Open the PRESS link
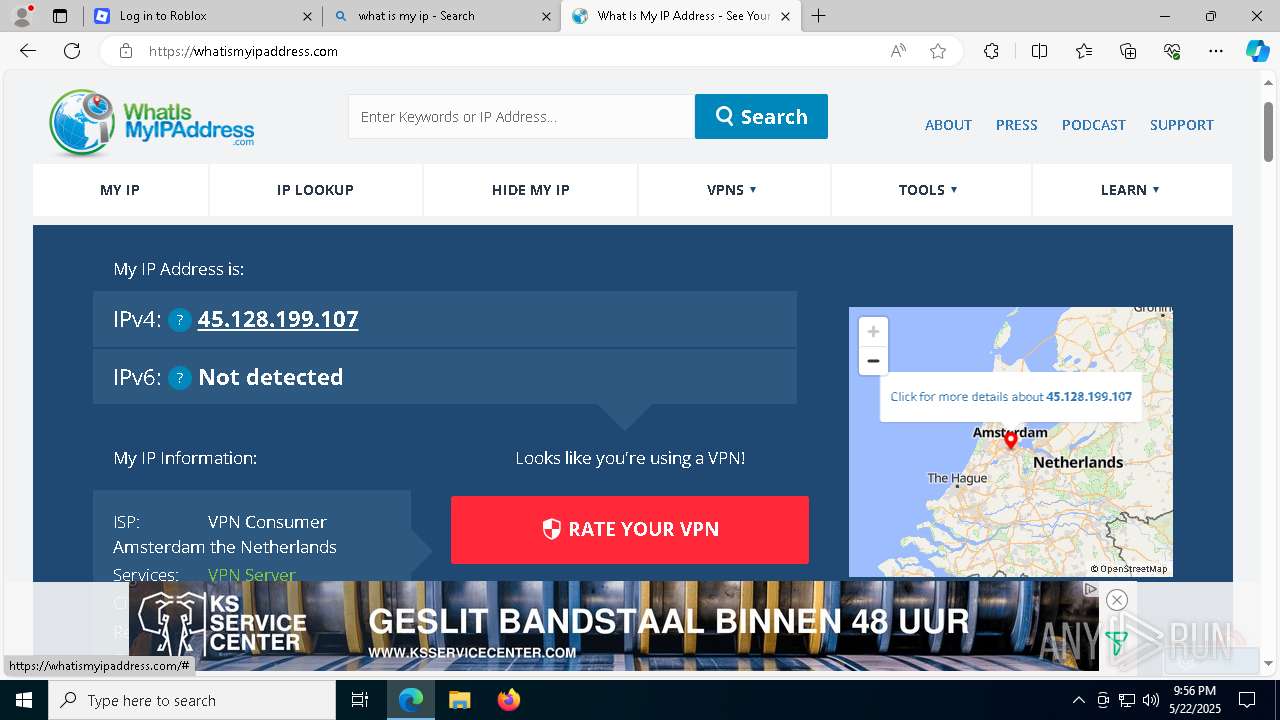This screenshot has height=720, width=1280. coord(1016,125)
